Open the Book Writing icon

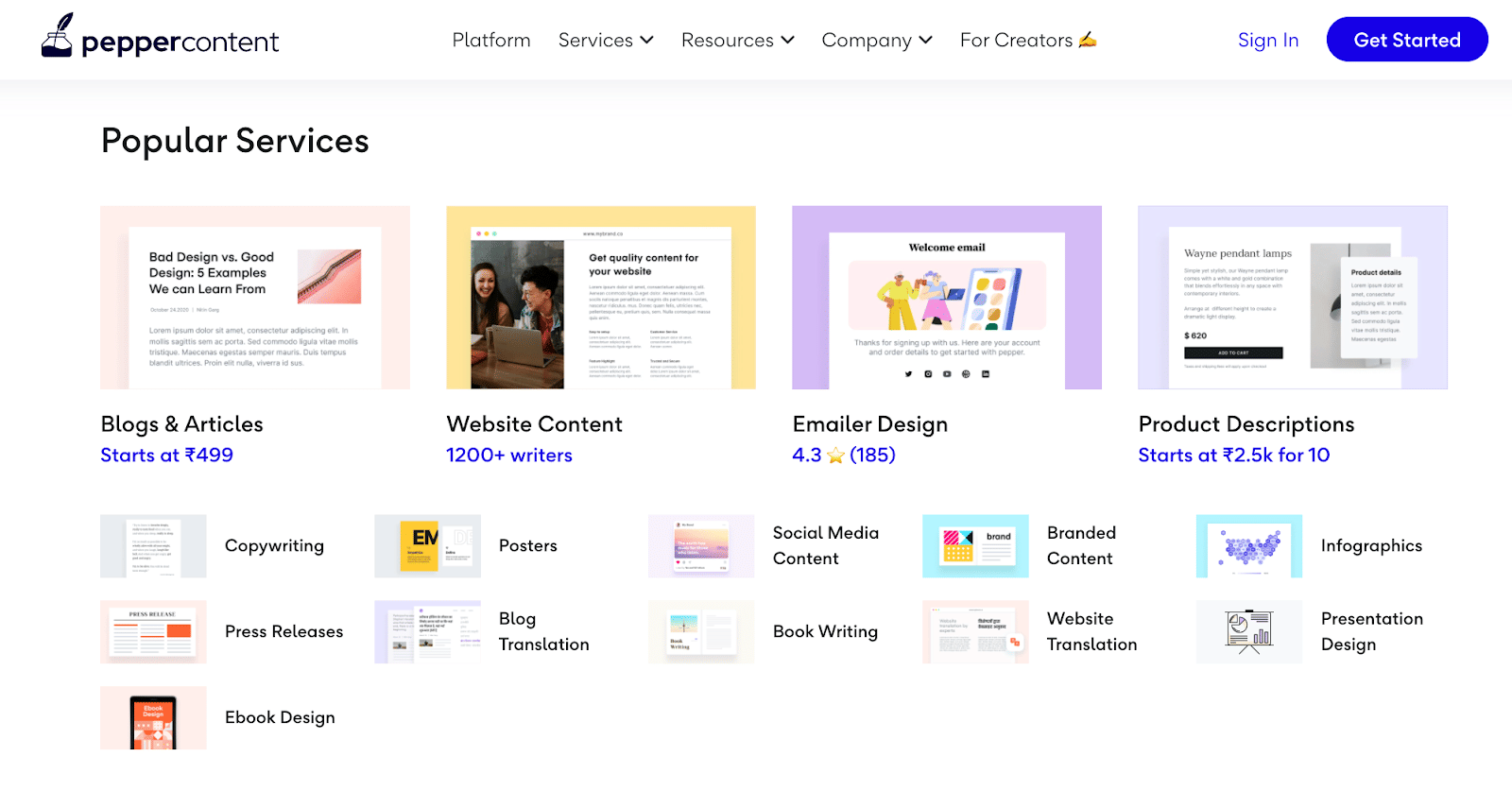click(x=700, y=632)
